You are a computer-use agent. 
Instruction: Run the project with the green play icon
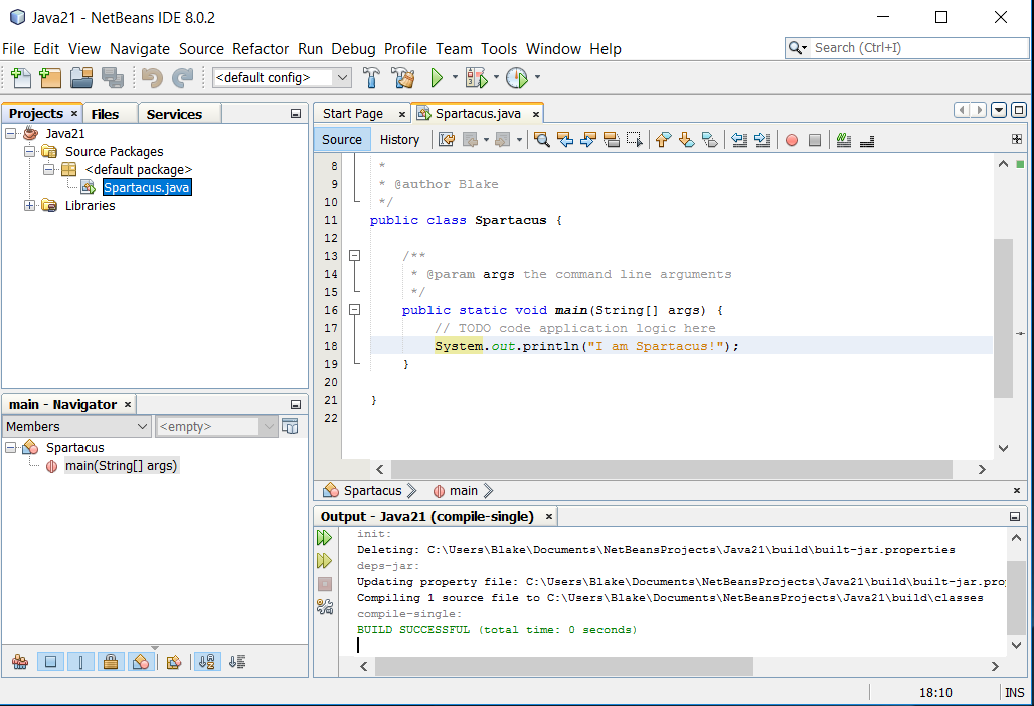[437, 77]
